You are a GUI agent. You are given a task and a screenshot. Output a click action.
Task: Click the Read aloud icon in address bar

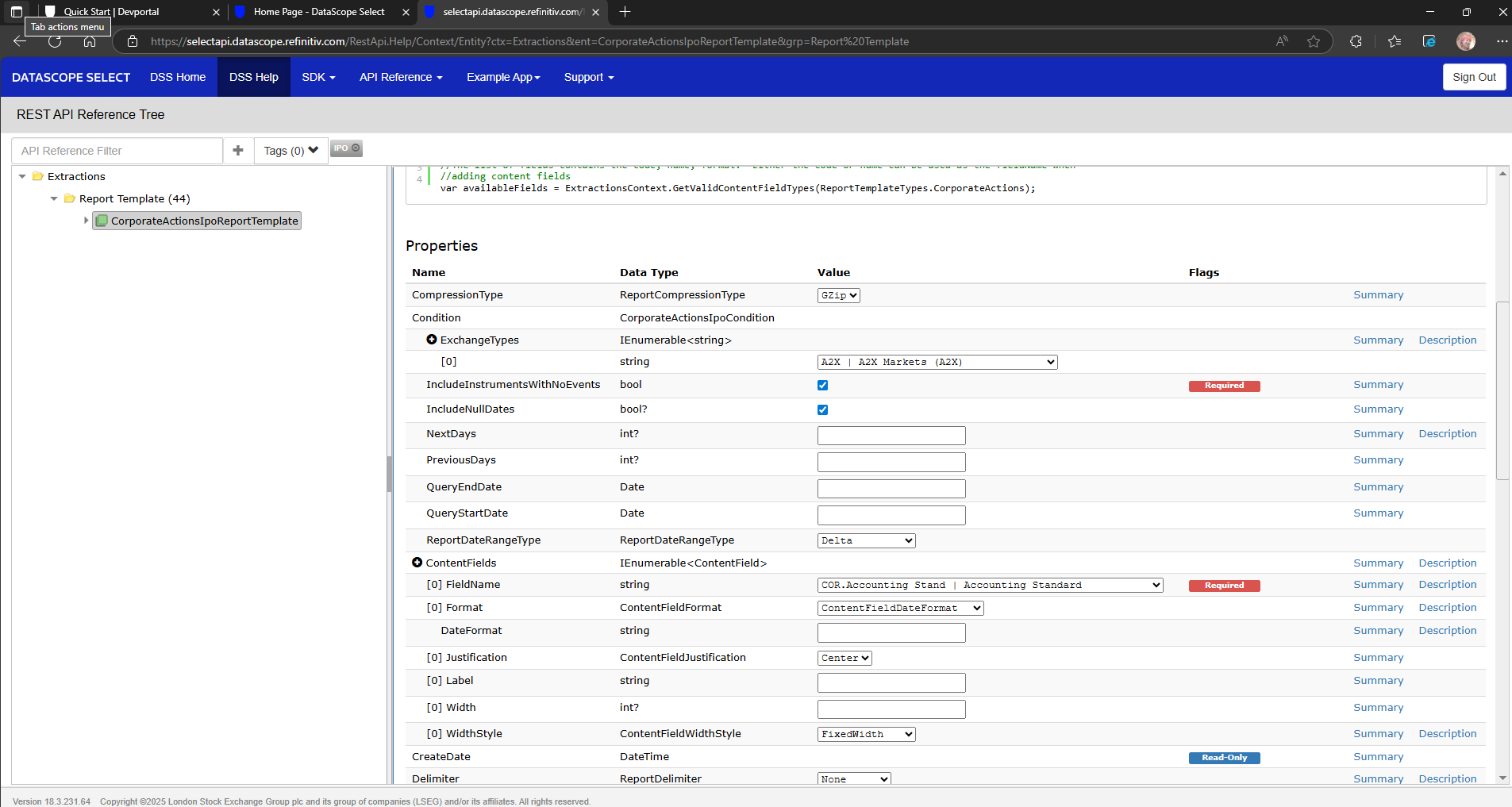(x=1282, y=41)
